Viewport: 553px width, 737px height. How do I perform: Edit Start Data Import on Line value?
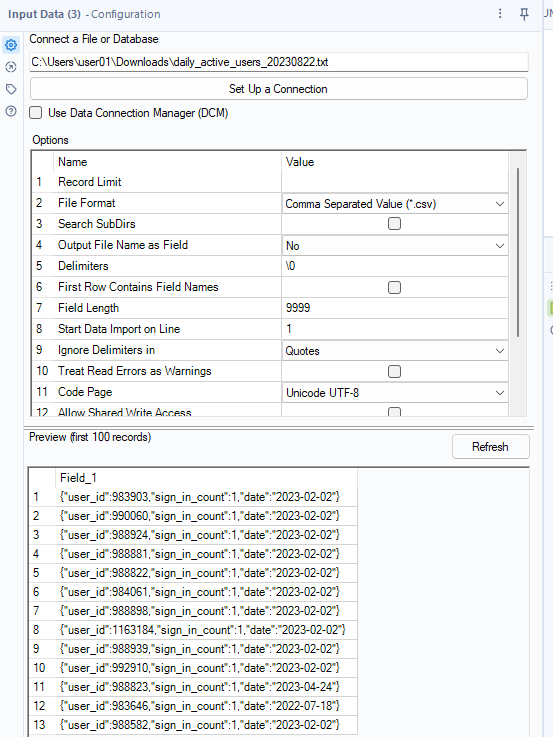(x=395, y=329)
